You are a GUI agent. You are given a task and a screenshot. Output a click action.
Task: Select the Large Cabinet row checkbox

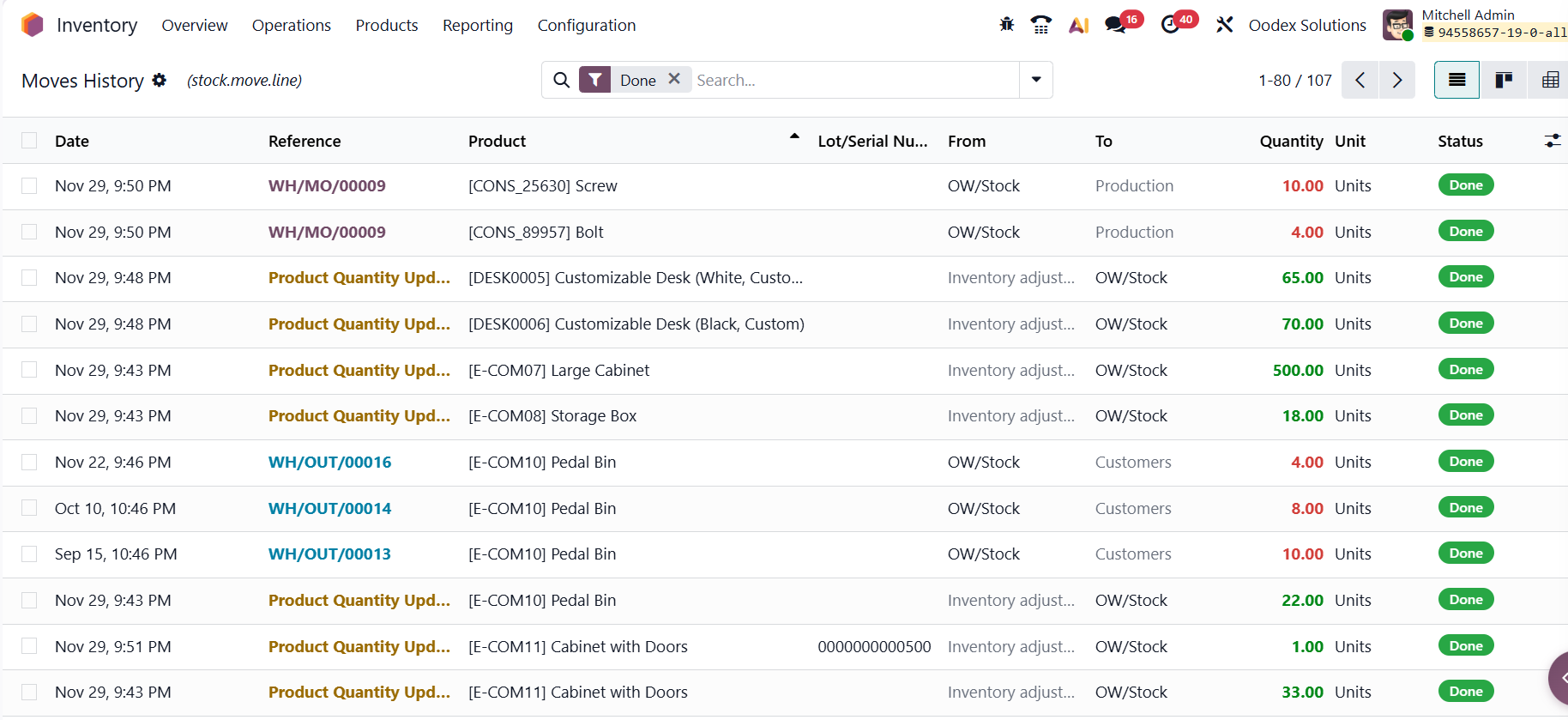pos(29,370)
